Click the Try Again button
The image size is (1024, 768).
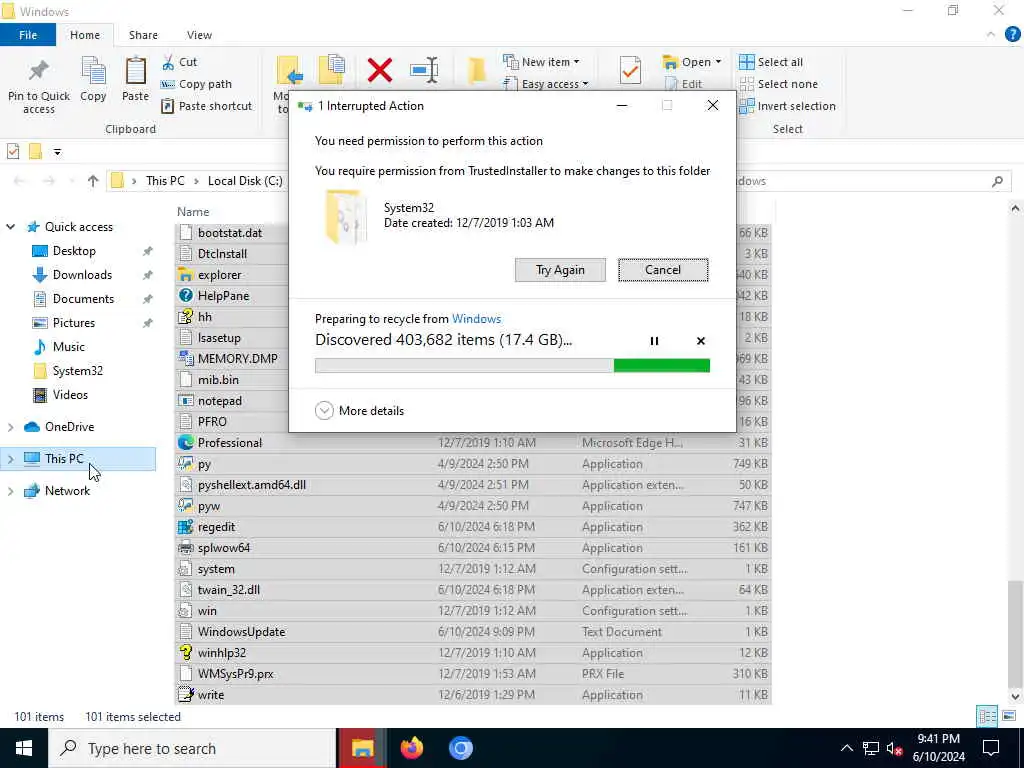pos(560,270)
